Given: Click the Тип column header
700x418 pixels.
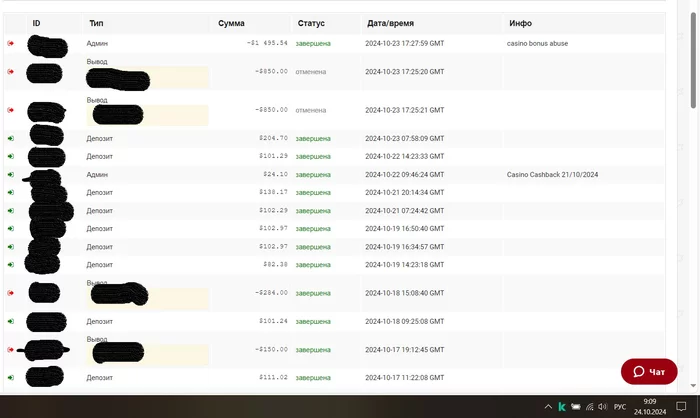Looking at the screenshot, I should [x=96, y=23].
